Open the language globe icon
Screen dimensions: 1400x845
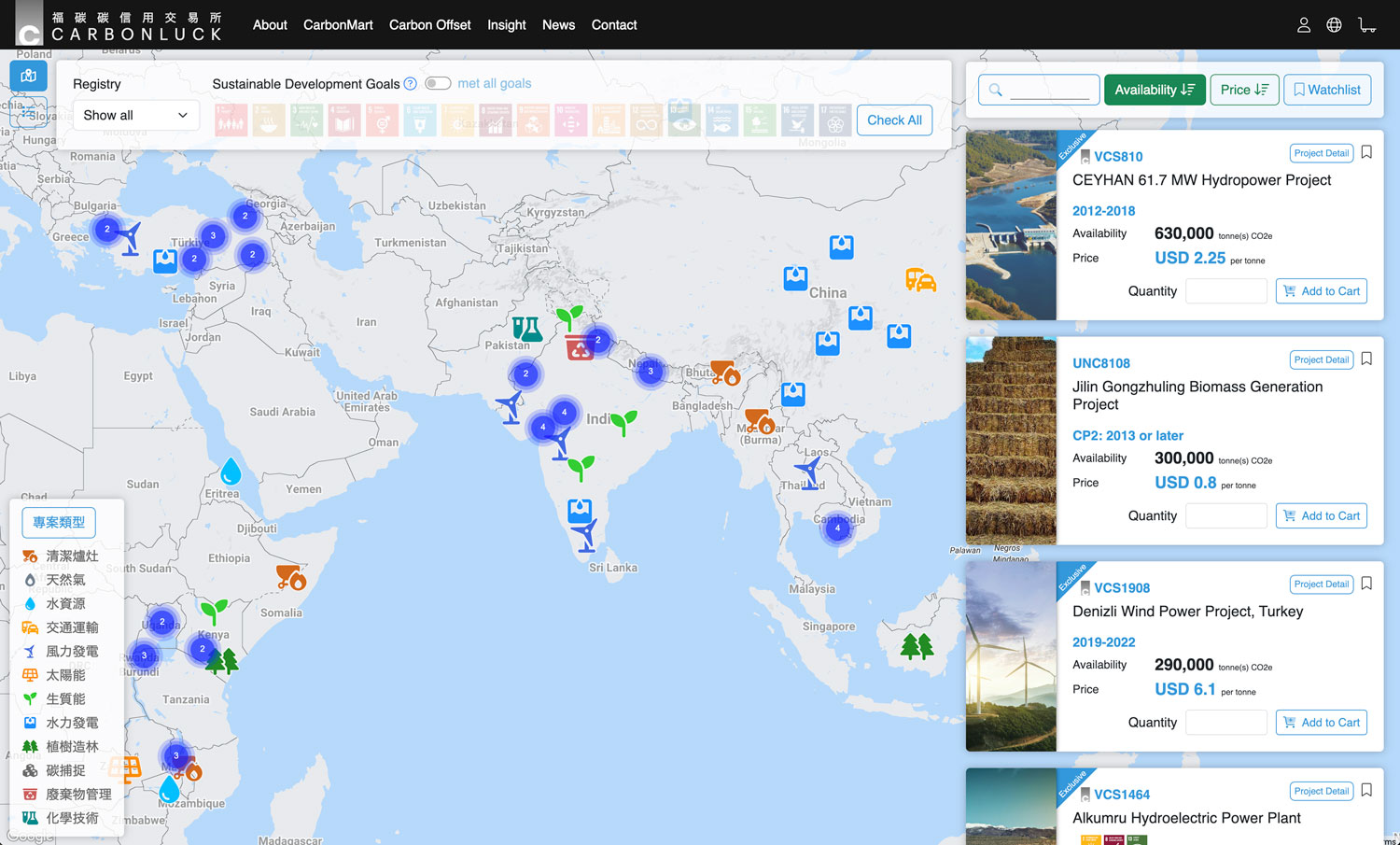click(1334, 25)
